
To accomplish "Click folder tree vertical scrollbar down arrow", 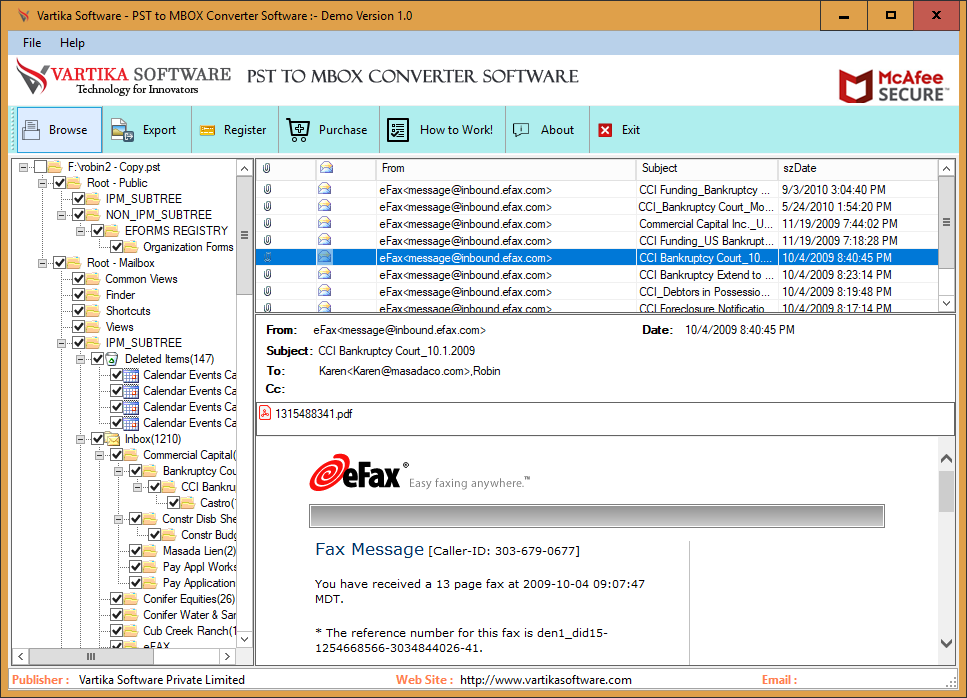I will (x=245, y=639).
